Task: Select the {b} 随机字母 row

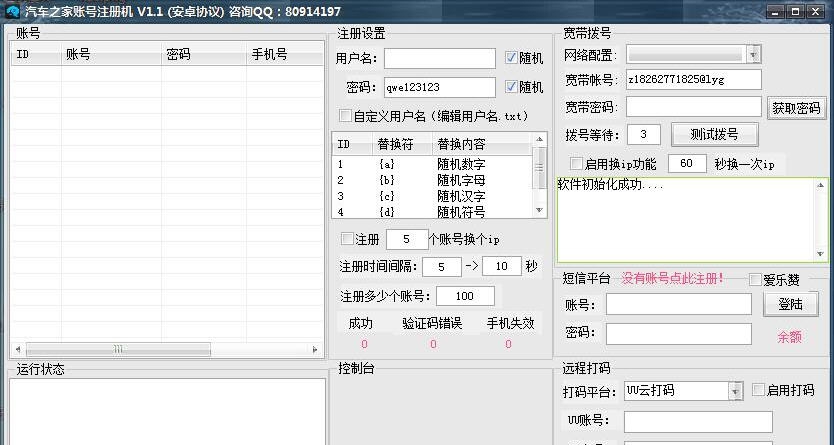Action: pyautogui.click(x=432, y=180)
